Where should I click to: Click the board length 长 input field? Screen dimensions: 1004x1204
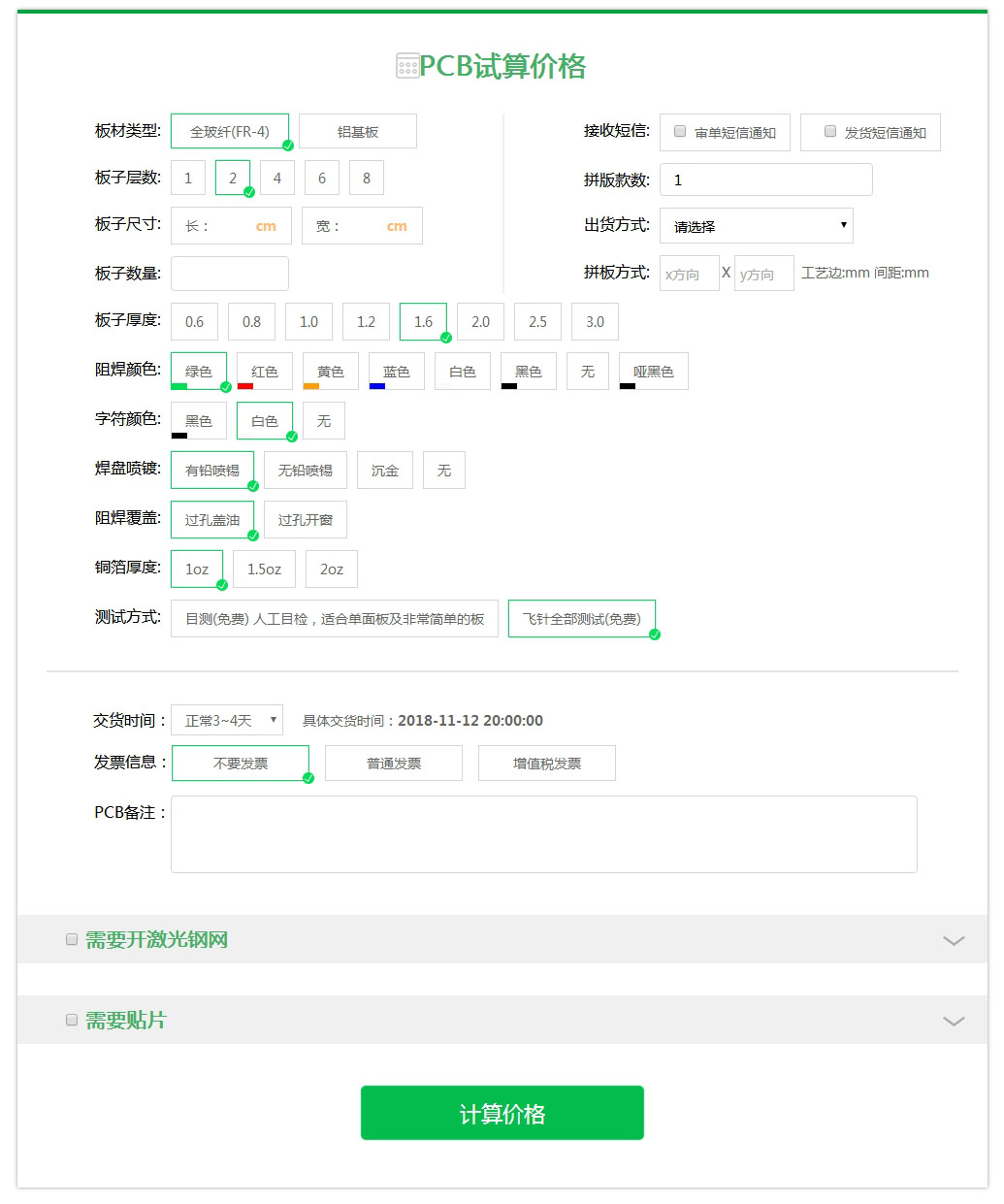click(x=231, y=225)
